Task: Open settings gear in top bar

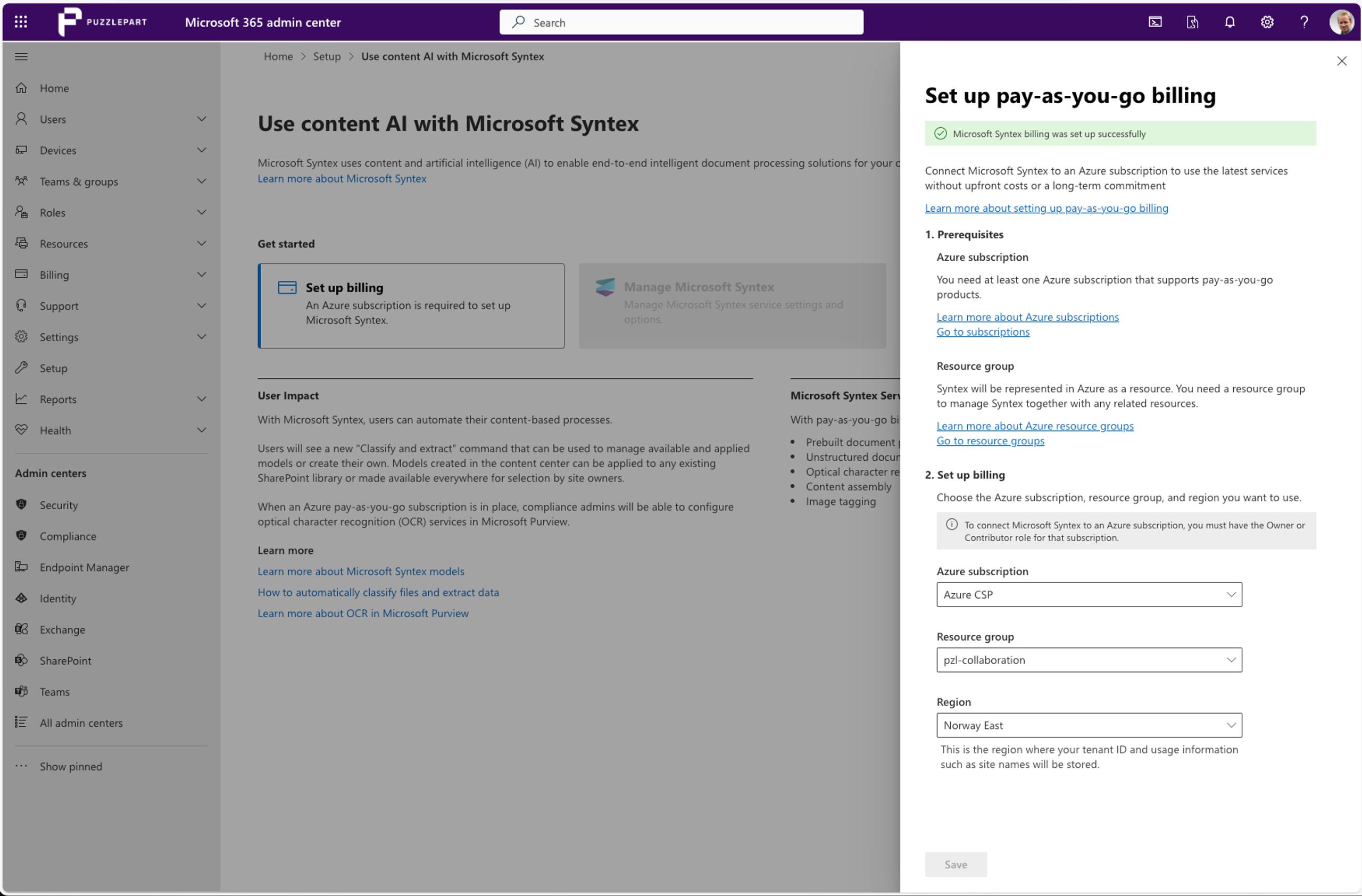Action: coord(1266,22)
